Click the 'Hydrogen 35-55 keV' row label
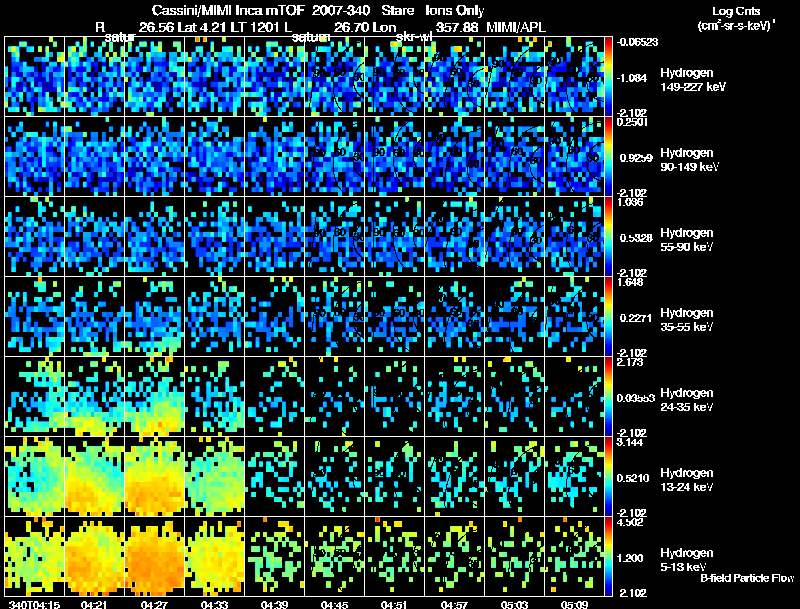The height and width of the screenshot is (609, 800). tap(687, 320)
